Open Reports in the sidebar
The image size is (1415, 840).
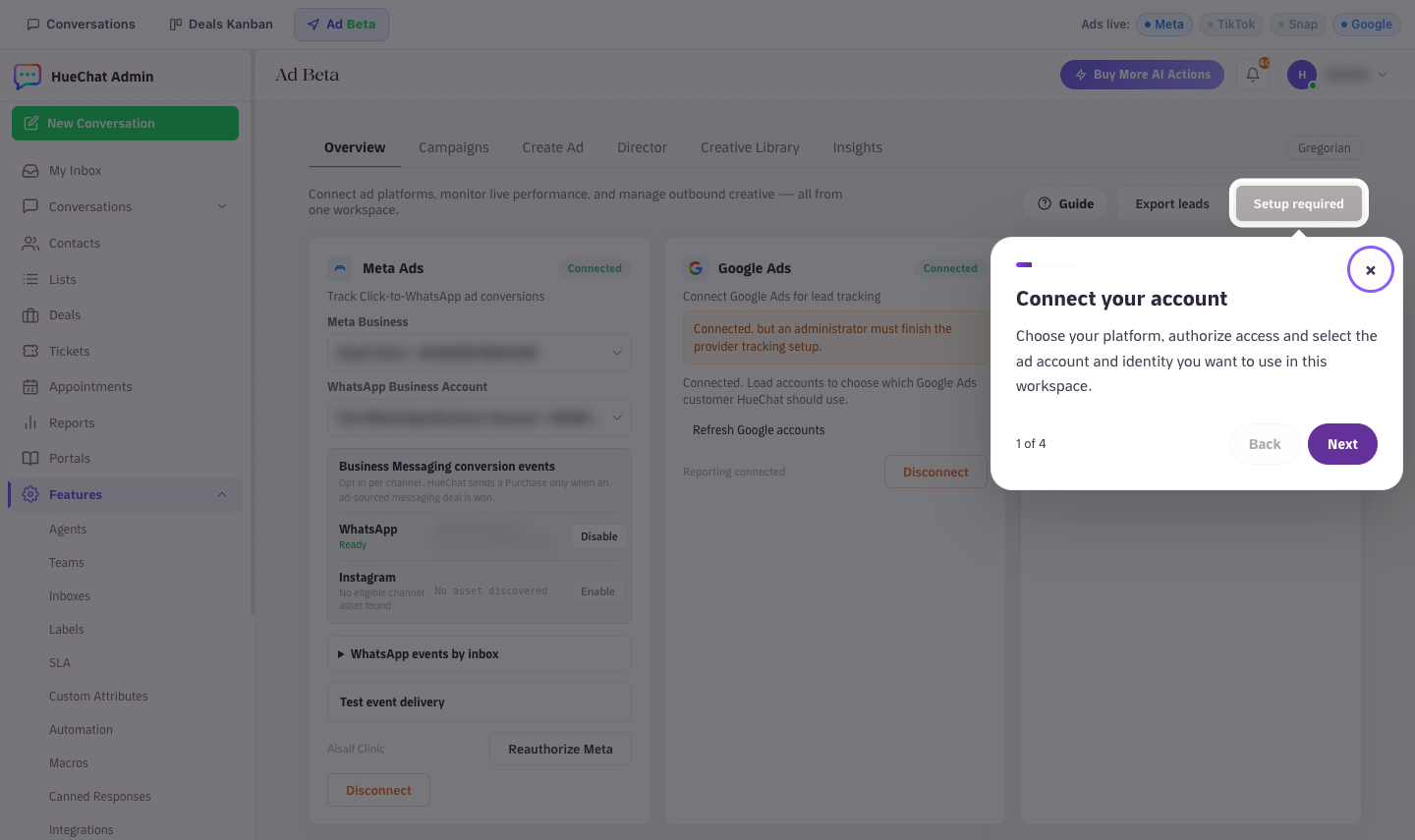[125, 423]
